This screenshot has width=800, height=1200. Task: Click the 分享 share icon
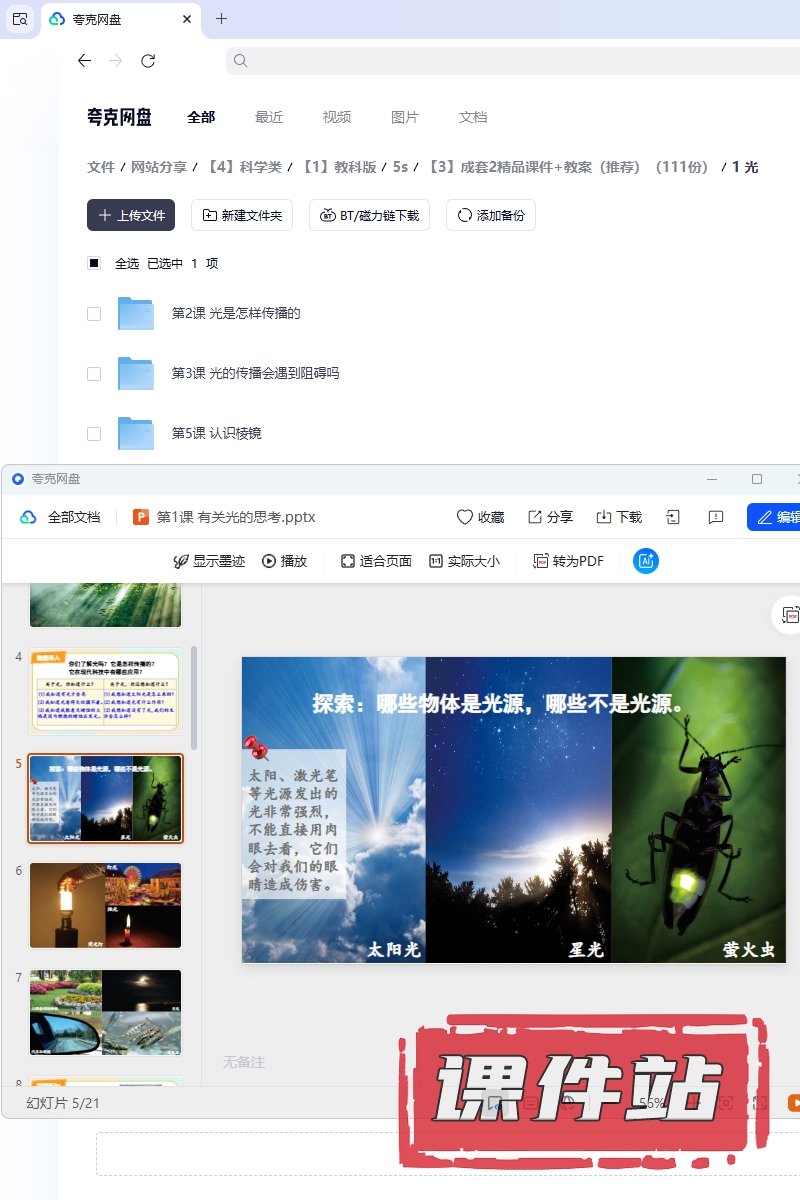[x=535, y=517]
